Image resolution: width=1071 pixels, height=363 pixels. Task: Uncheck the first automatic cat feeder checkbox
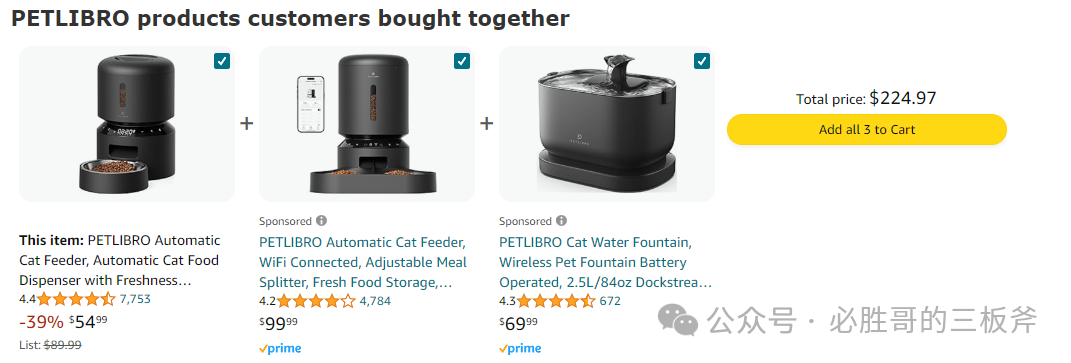tap(222, 62)
